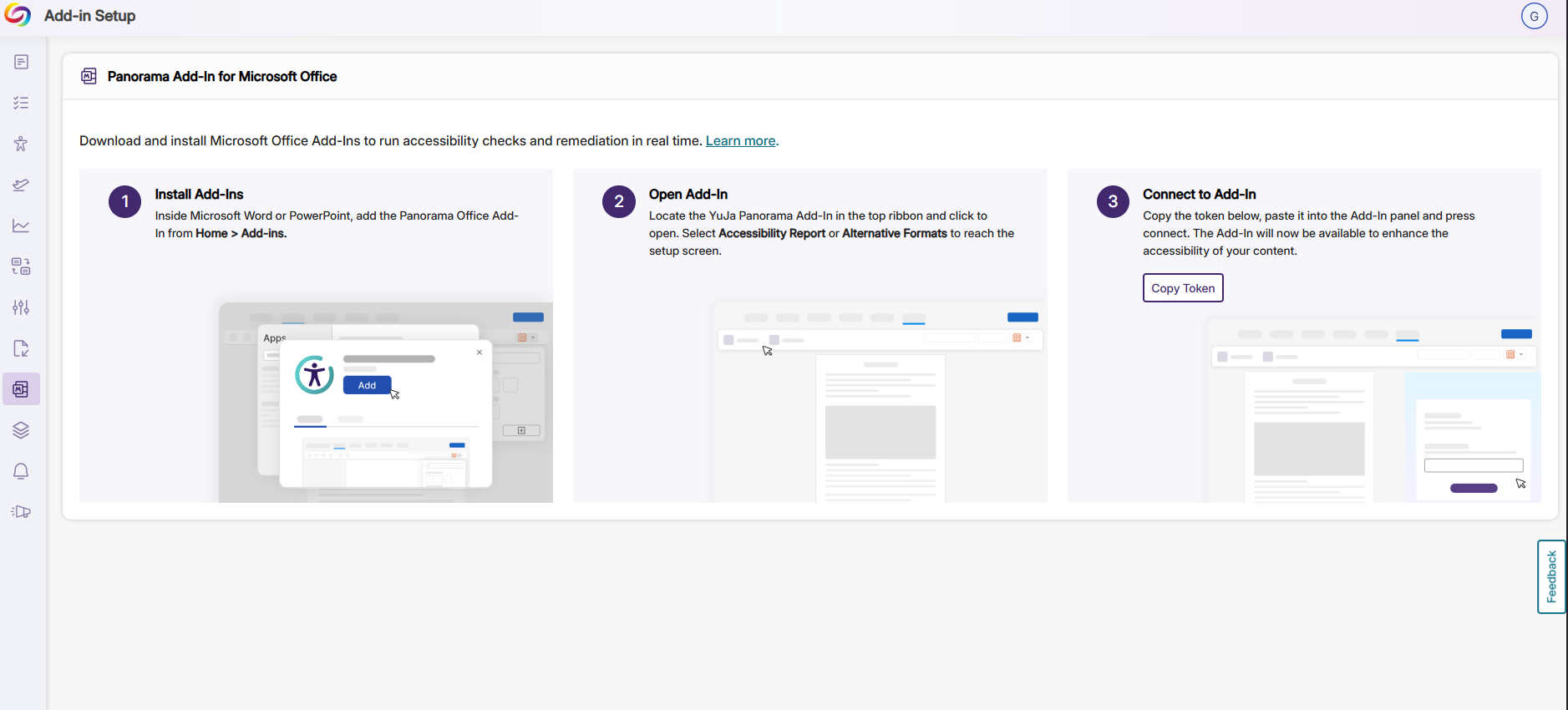Click the Learn more link
1568x710 pixels.
[741, 141]
